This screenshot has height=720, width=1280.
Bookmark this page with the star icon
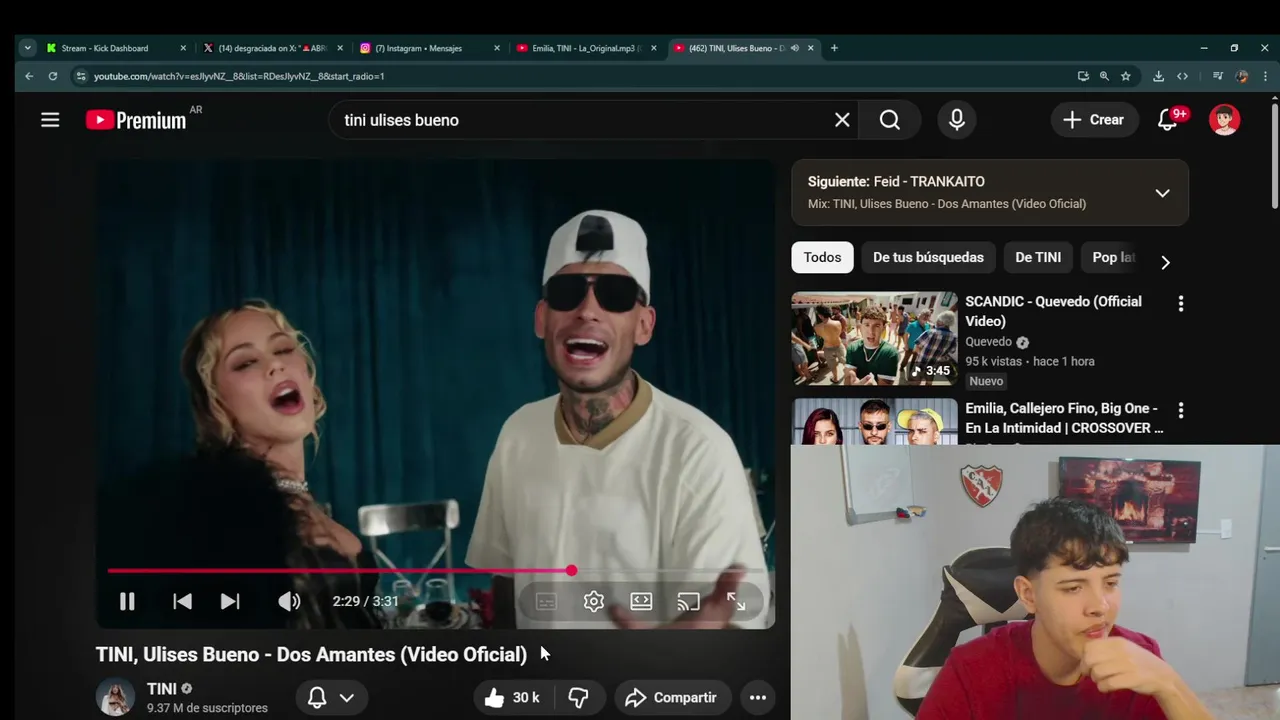1126,76
